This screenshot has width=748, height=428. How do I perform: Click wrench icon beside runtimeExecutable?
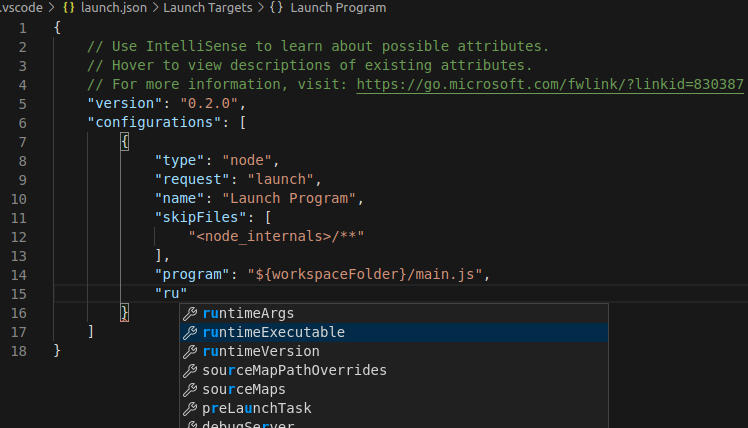pyautogui.click(x=190, y=333)
